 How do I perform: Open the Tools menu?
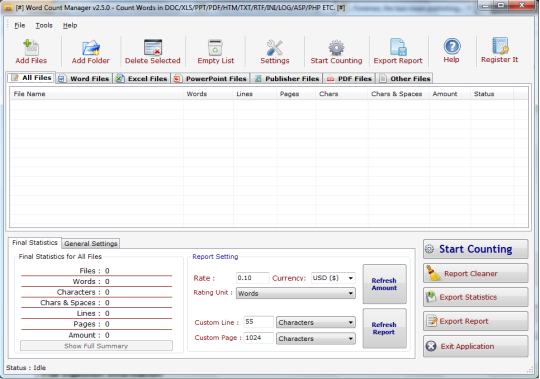[x=44, y=25]
